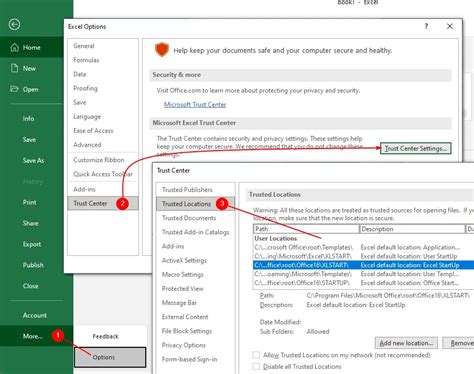This screenshot has width=474, height=374.
Task: Select the Office16\STARTUP\ Office Start row
Action: 363,283
